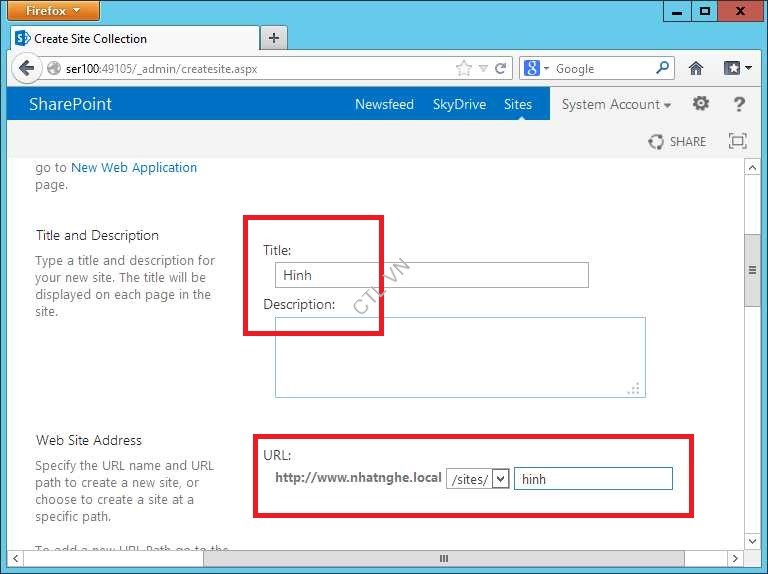Open the SharePoint help question mark
The image size is (768, 574).
click(x=739, y=104)
